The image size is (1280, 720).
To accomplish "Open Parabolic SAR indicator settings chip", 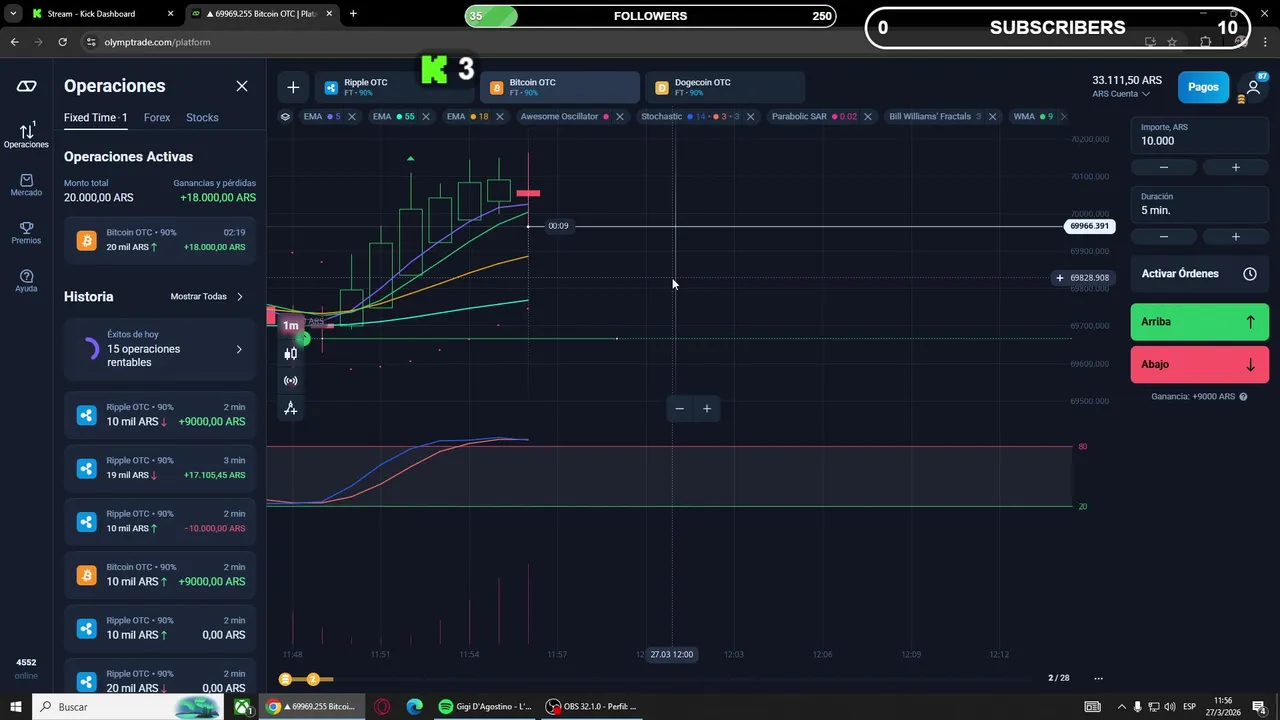I will coord(814,117).
